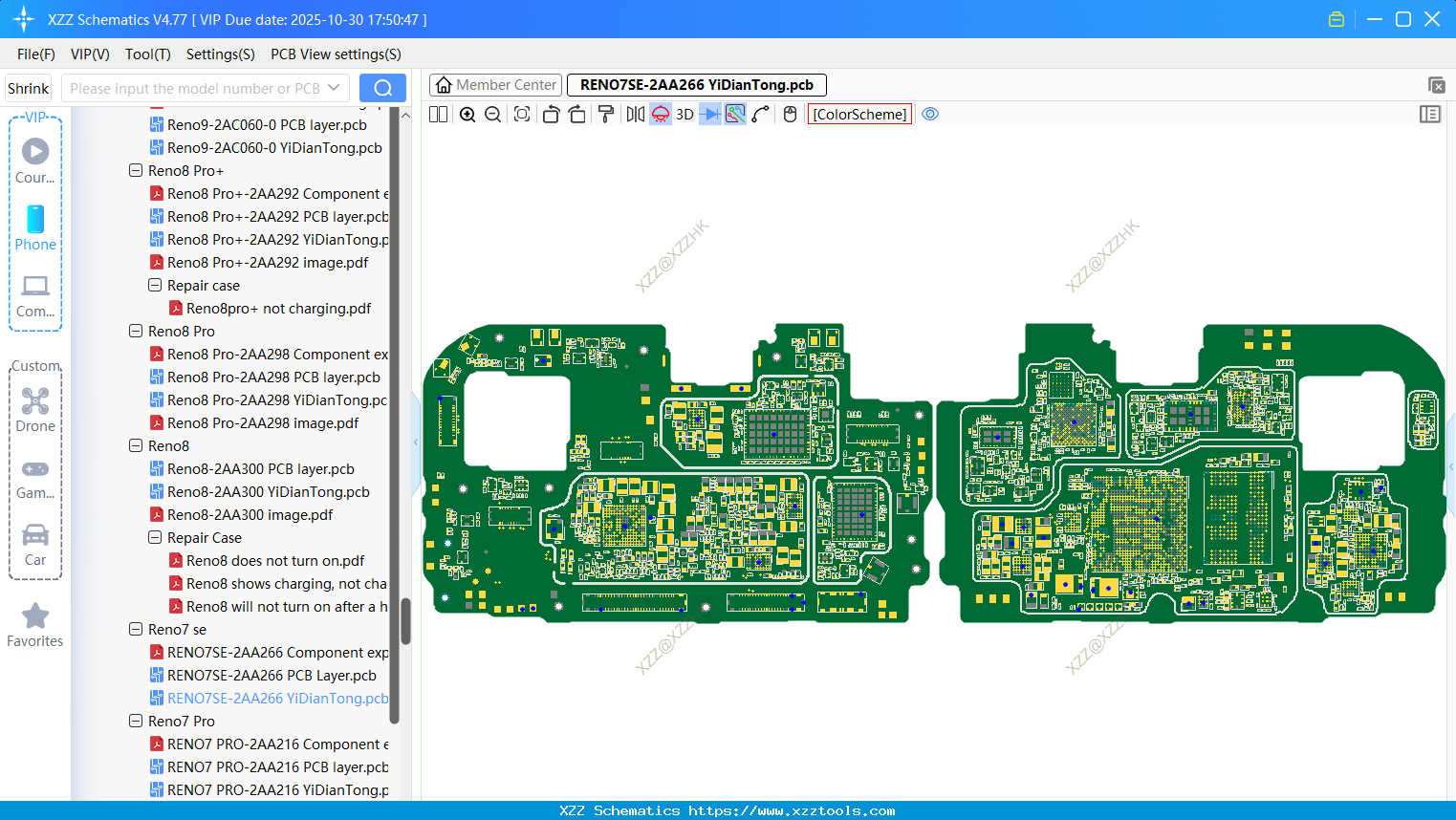The image size is (1456, 820).
Task: Open the ColorScheme picker
Action: 859,115
